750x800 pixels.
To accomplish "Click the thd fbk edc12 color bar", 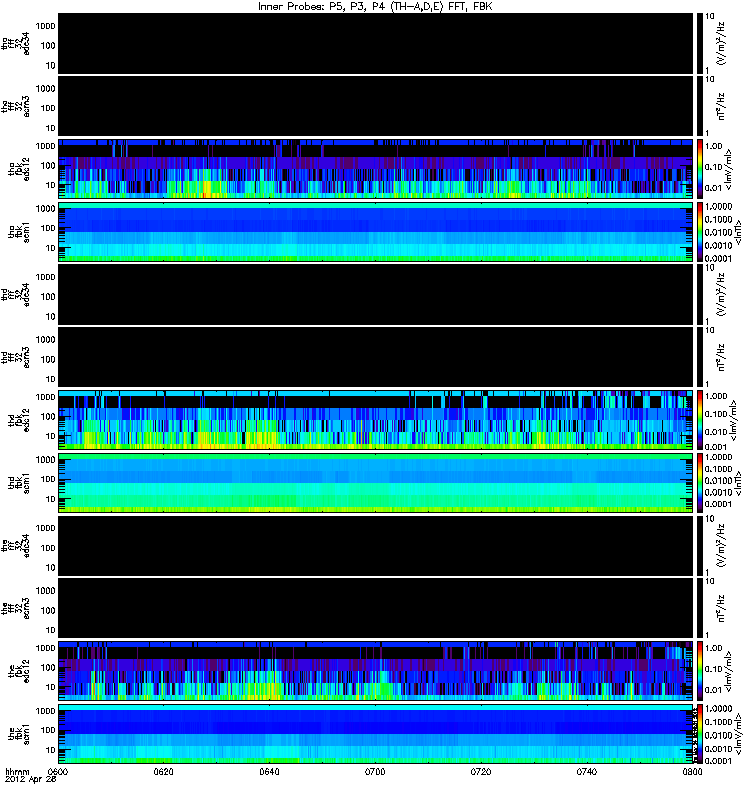I will point(699,421).
